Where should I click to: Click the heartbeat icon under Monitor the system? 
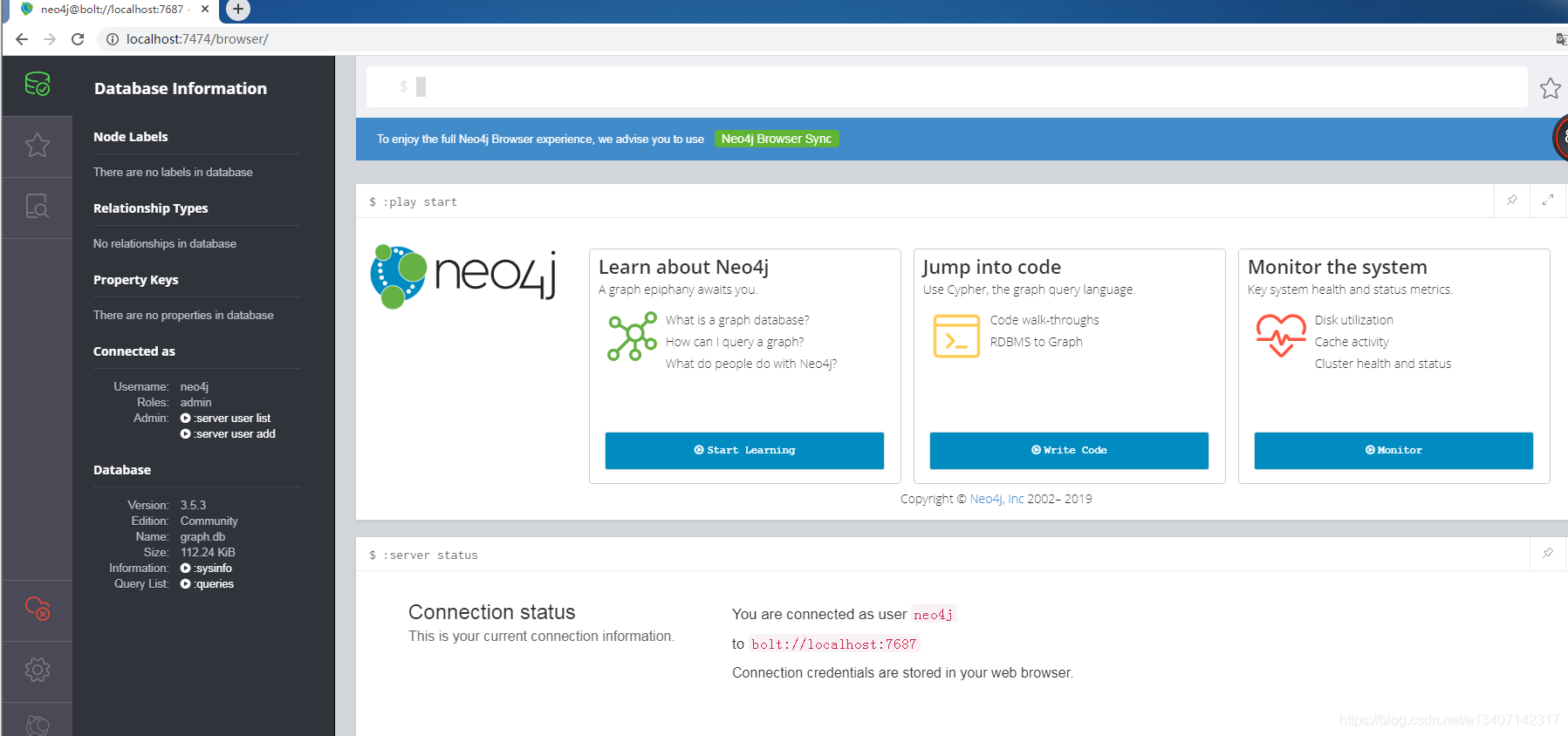[x=1281, y=336]
